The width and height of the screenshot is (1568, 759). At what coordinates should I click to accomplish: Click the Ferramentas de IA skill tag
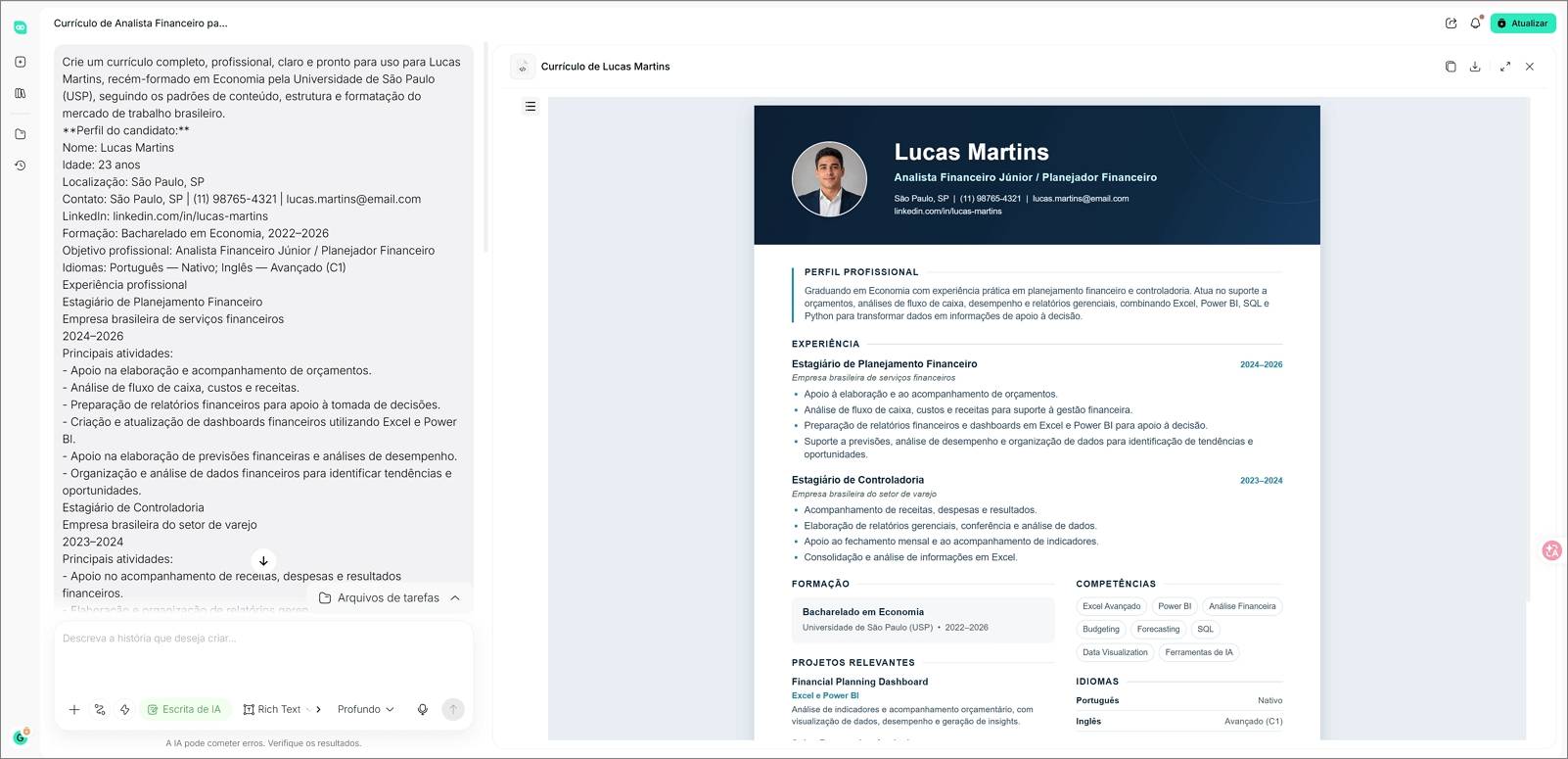coord(1199,652)
